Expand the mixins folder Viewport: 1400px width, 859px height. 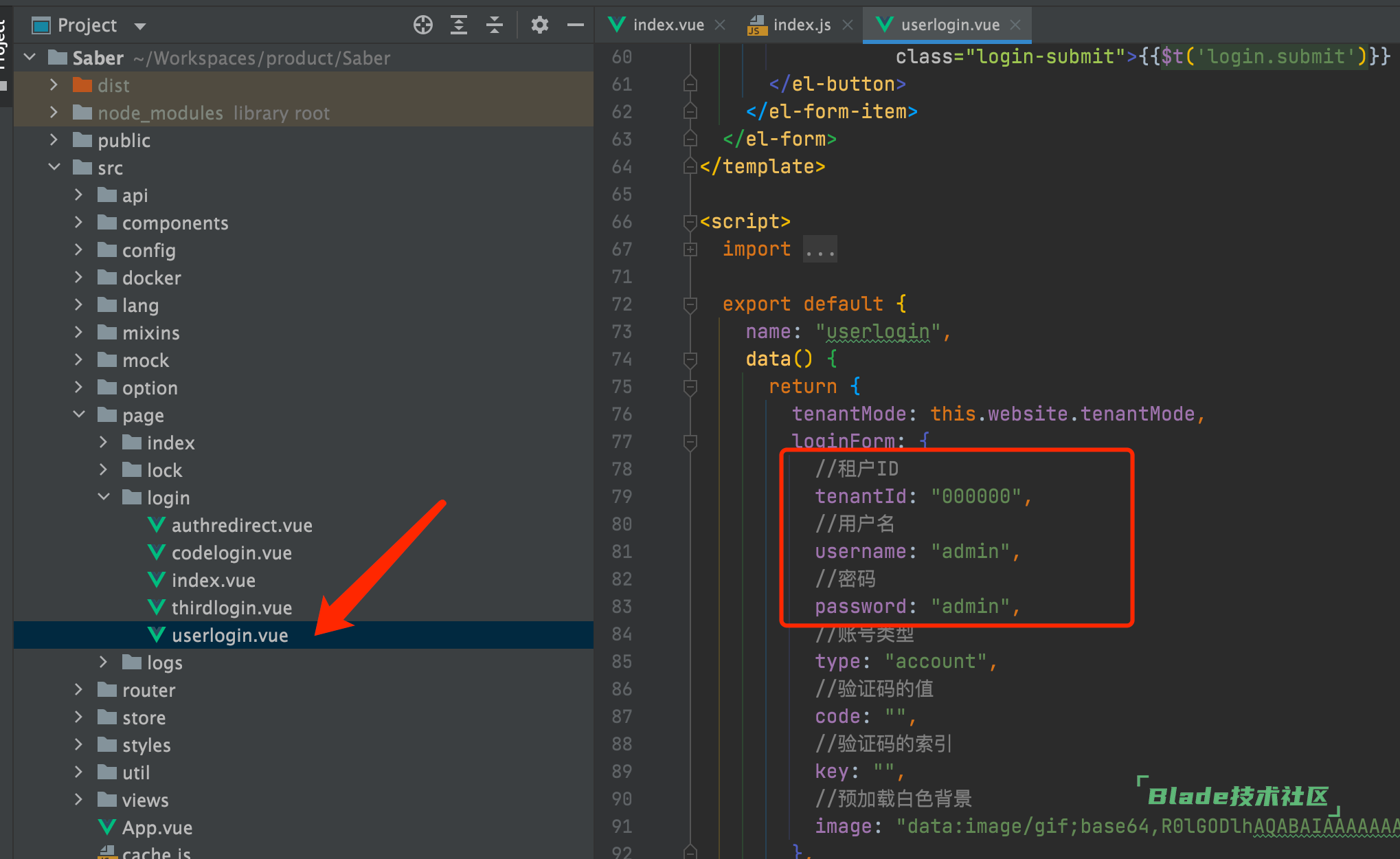coord(78,332)
